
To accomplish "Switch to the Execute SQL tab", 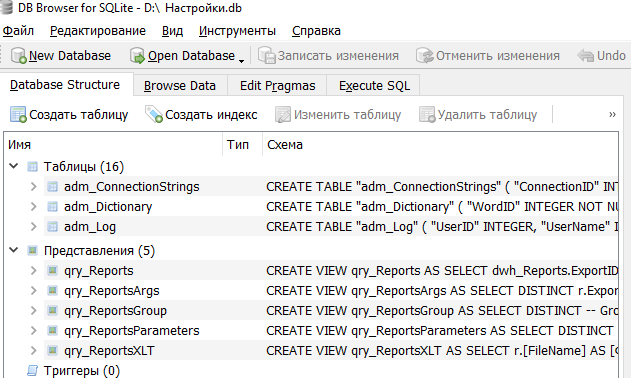I will click(374, 85).
